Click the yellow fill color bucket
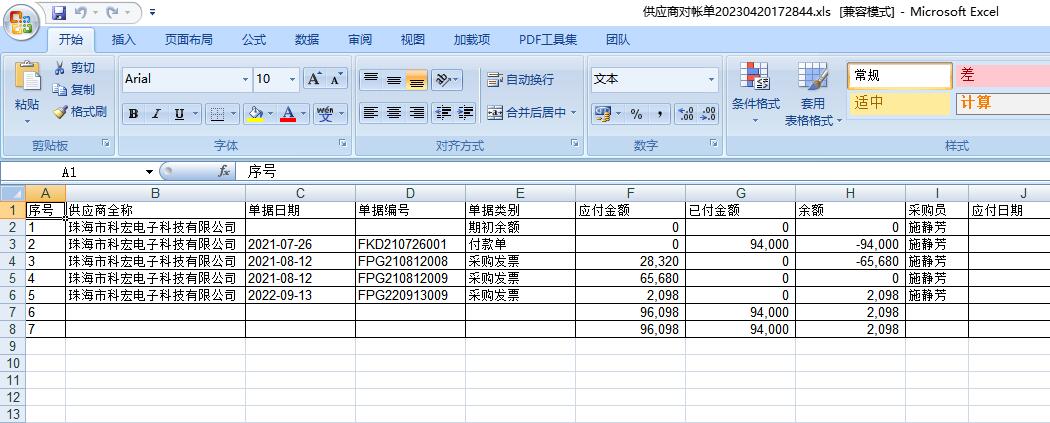 pos(255,114)
